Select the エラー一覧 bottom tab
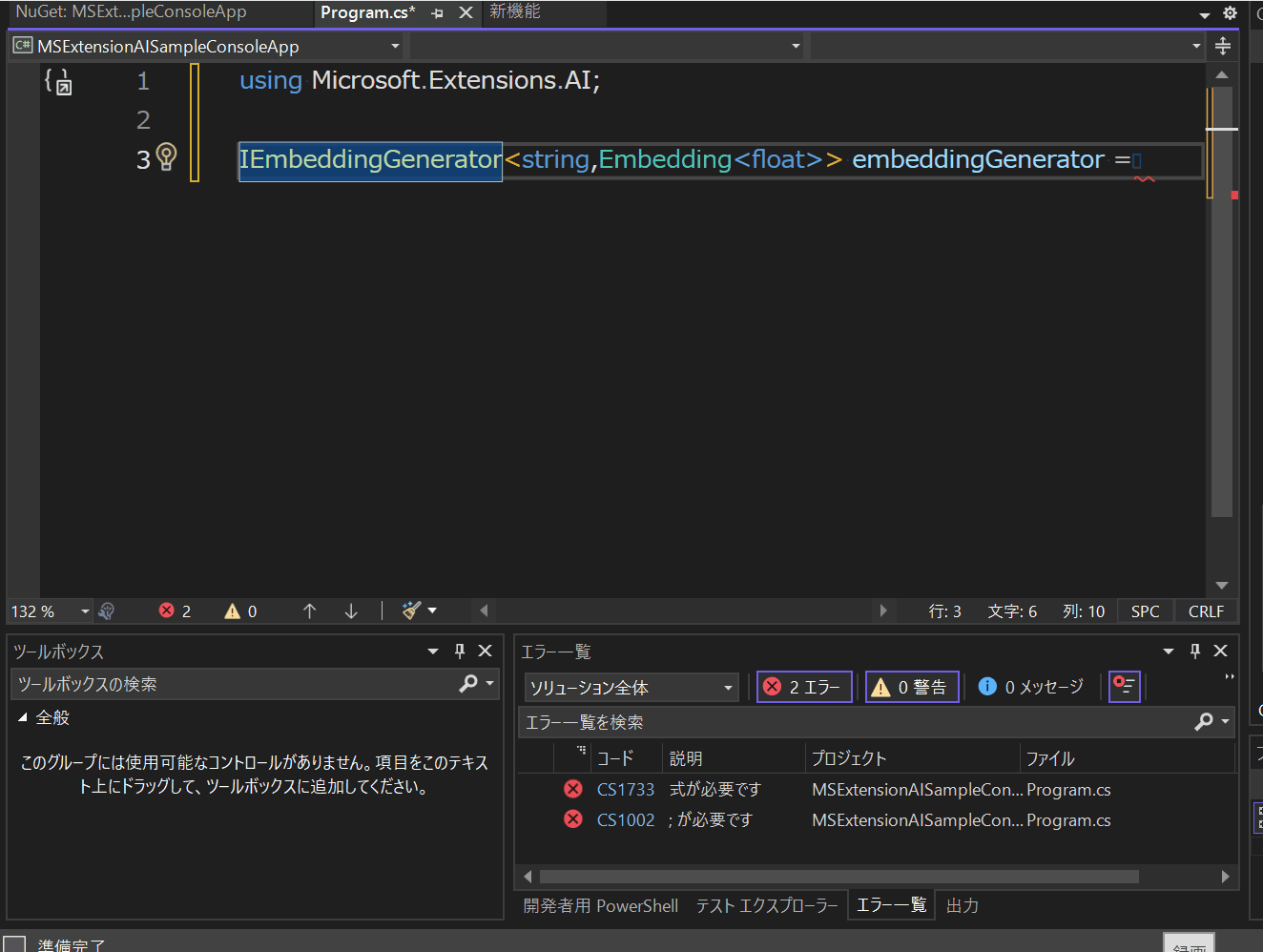 click(891, 904)
